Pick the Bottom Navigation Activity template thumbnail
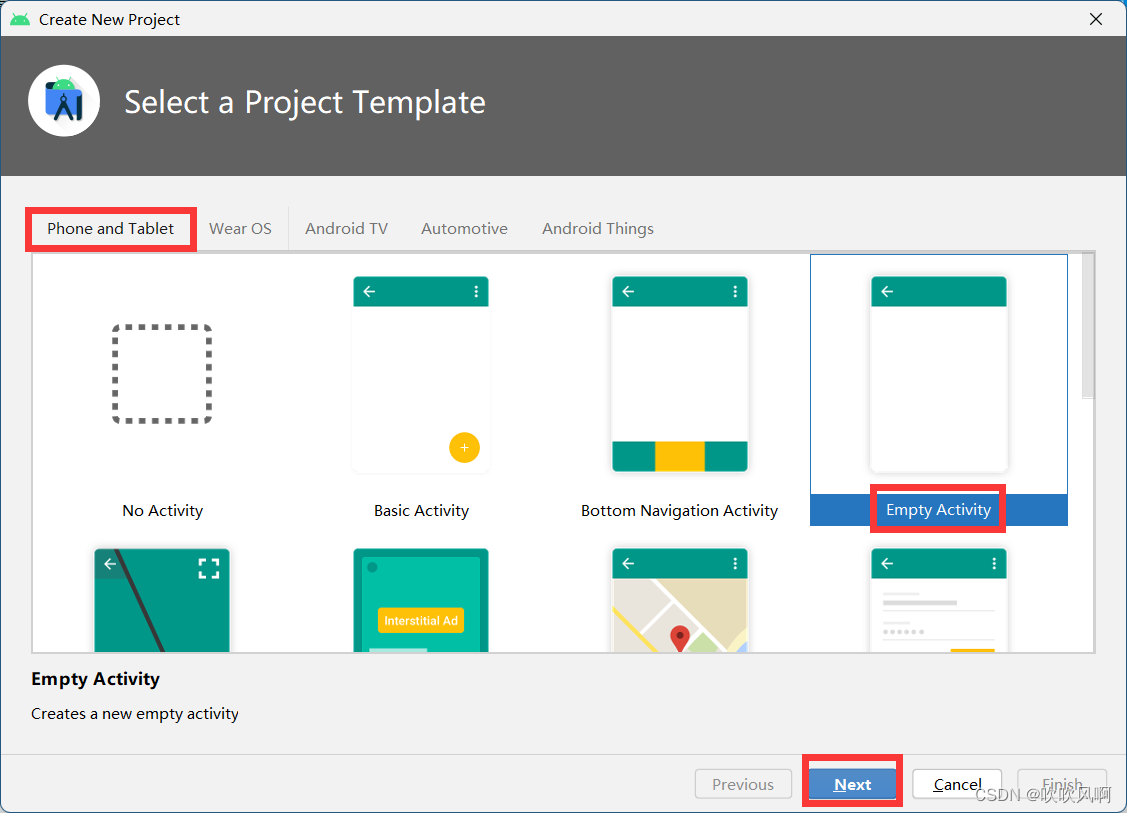 (x=680, y=375)
